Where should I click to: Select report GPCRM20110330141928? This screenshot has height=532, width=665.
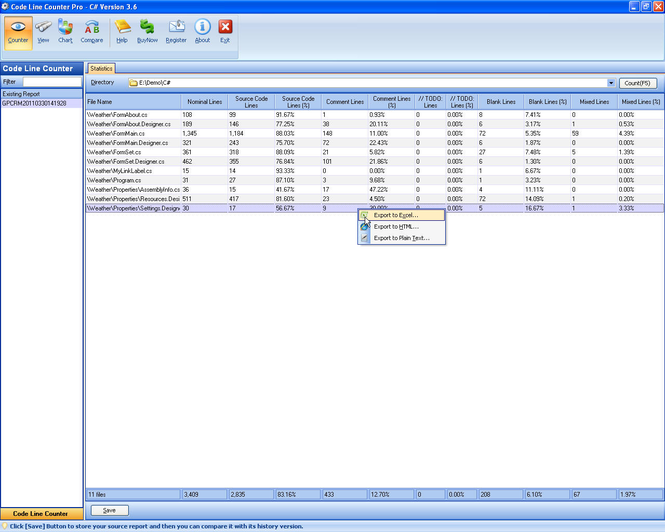pos(41,103)
